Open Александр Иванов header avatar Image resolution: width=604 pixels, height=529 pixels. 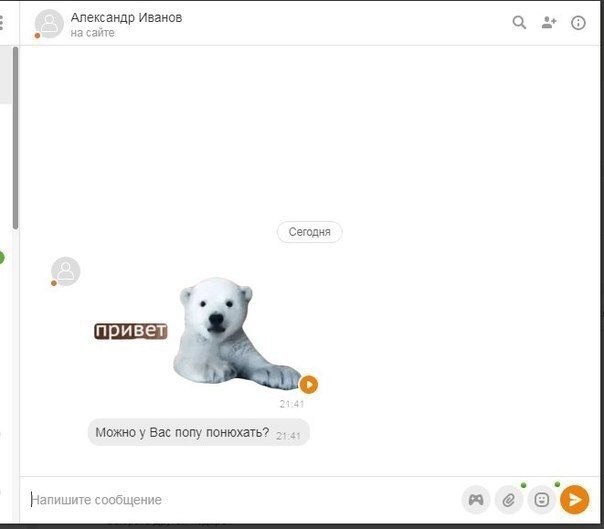coord(49,24)
